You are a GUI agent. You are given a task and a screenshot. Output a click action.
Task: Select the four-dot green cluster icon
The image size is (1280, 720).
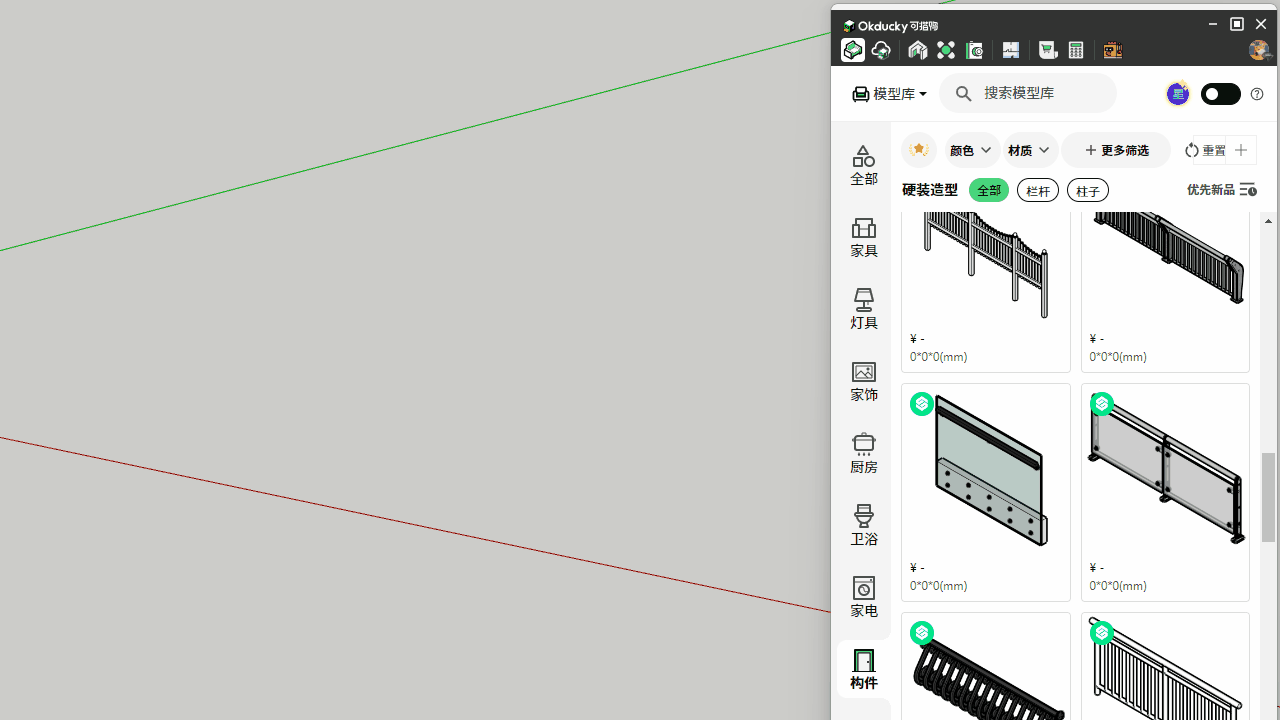pos(946,50)
